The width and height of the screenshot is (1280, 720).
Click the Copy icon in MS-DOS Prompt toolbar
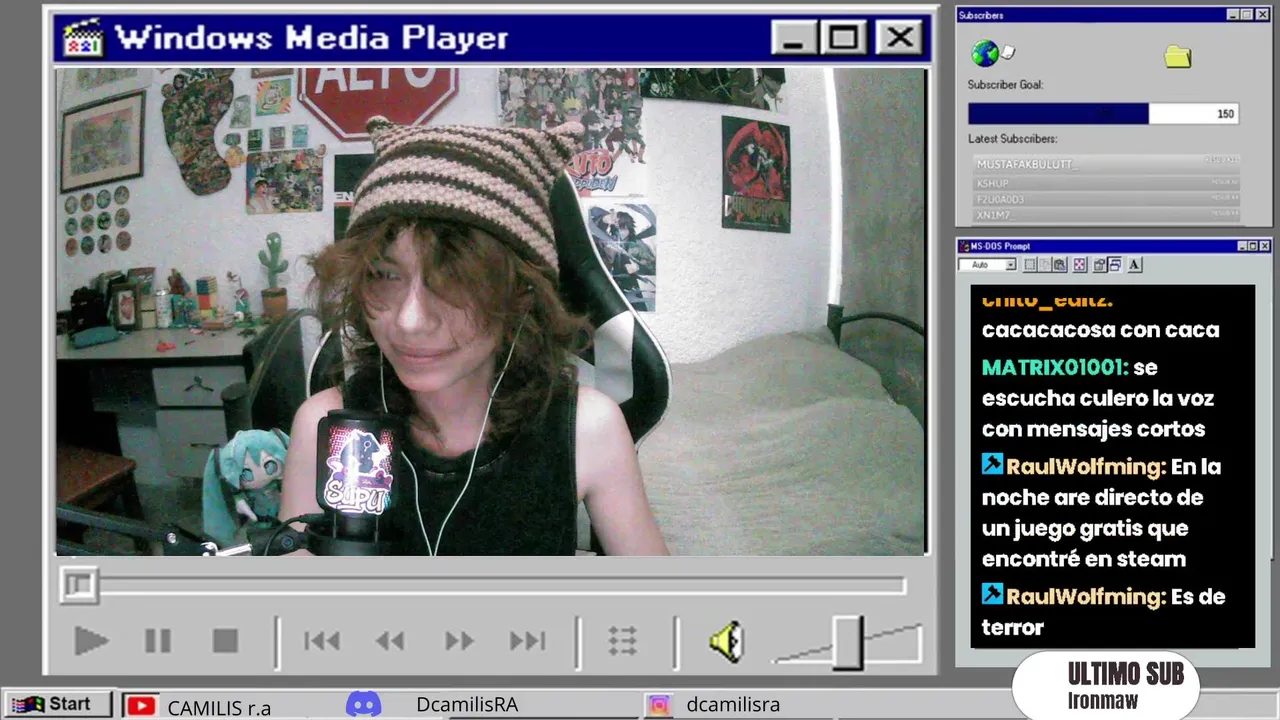coord(1045,265)
